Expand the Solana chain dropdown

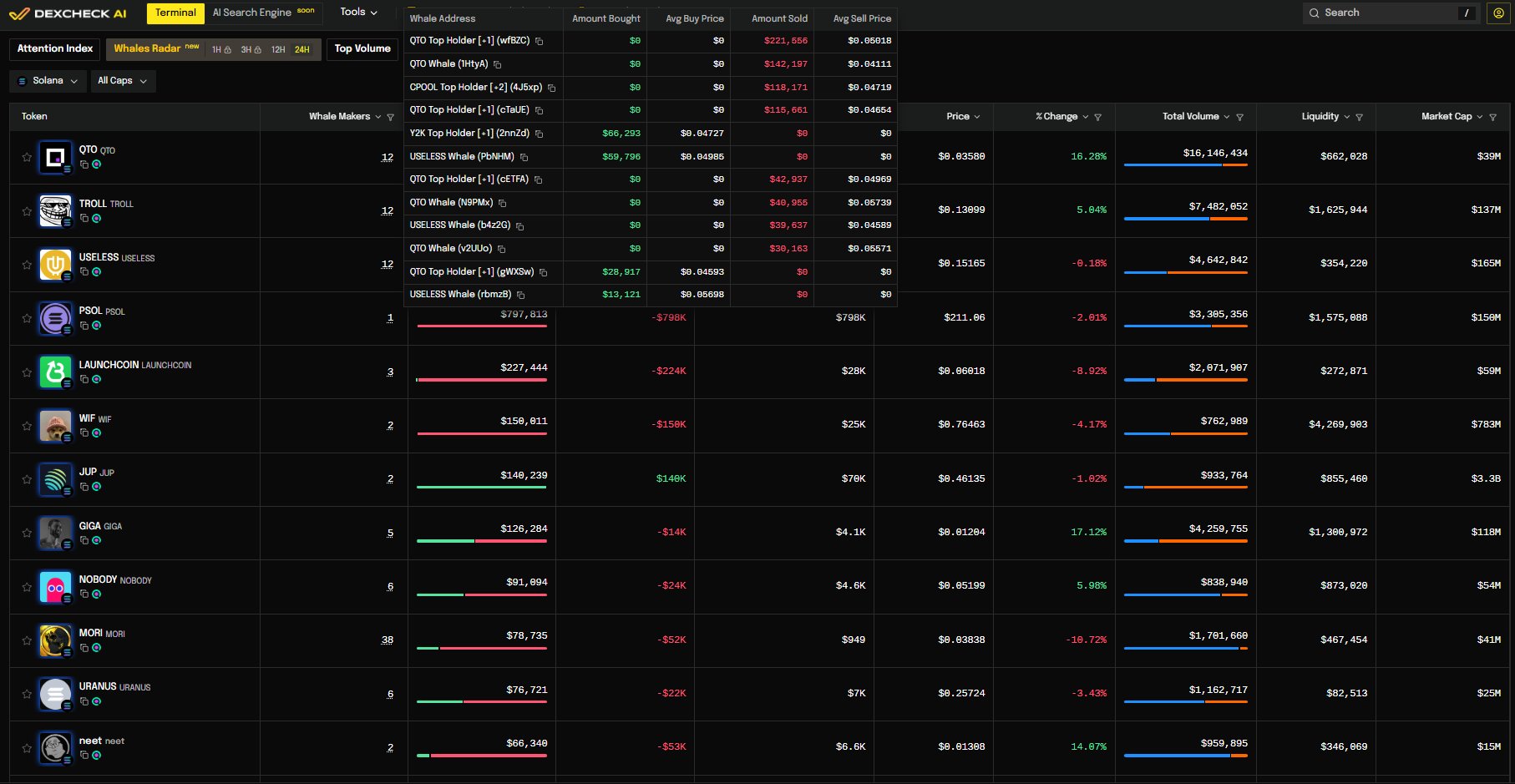click(x=48, y=81)
